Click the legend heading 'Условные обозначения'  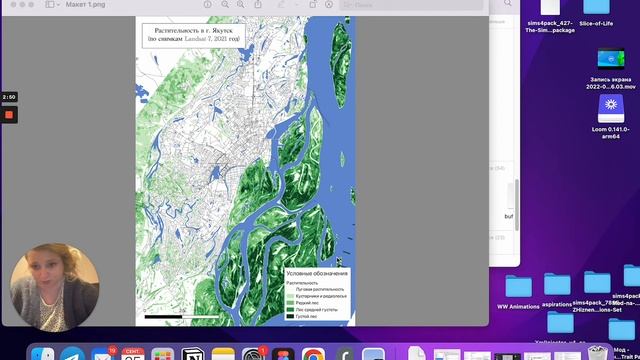pyautogui.click(x=317, y=274)
